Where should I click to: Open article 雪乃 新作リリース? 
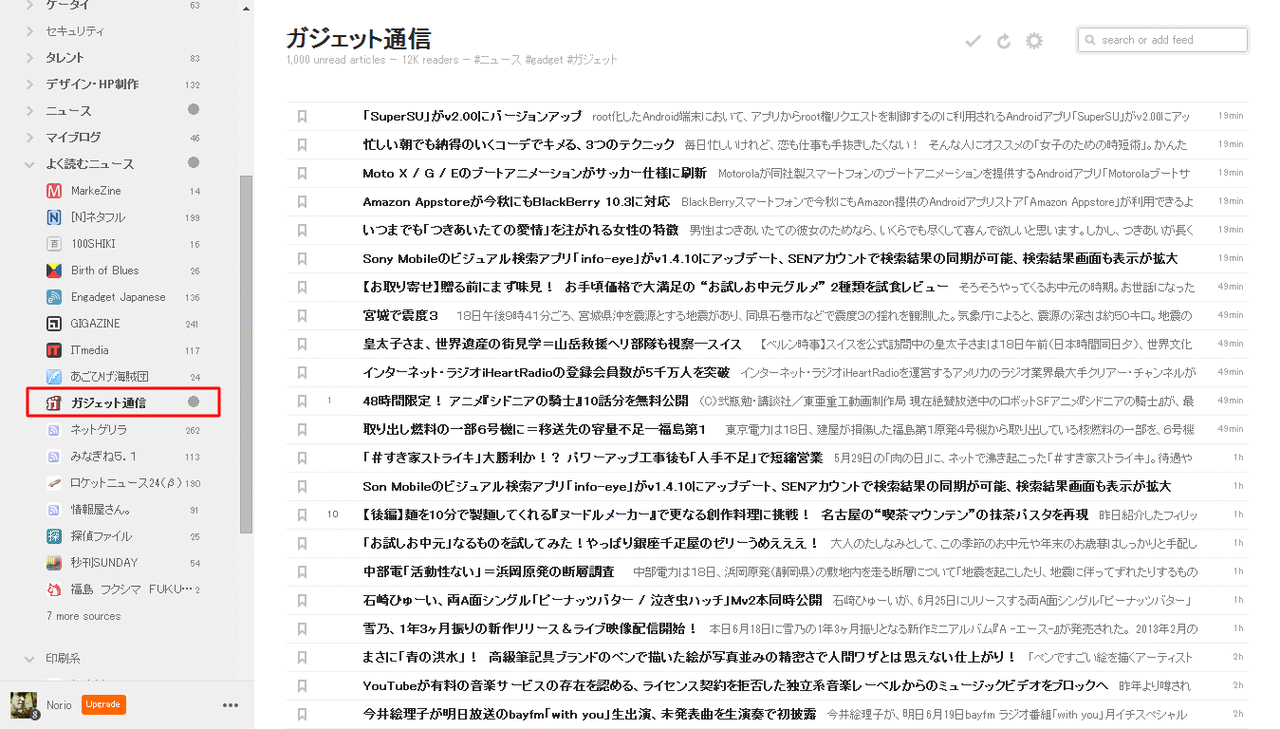(x=529, y=629)
